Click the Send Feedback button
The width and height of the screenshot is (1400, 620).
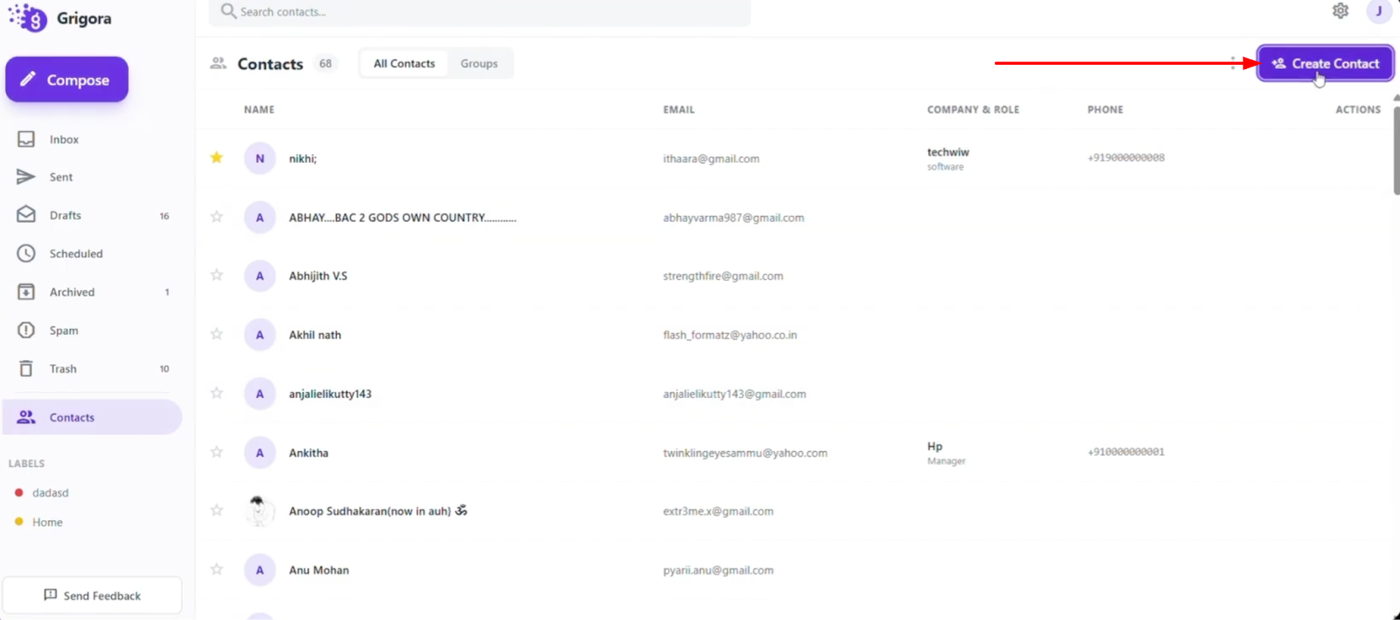92,595
